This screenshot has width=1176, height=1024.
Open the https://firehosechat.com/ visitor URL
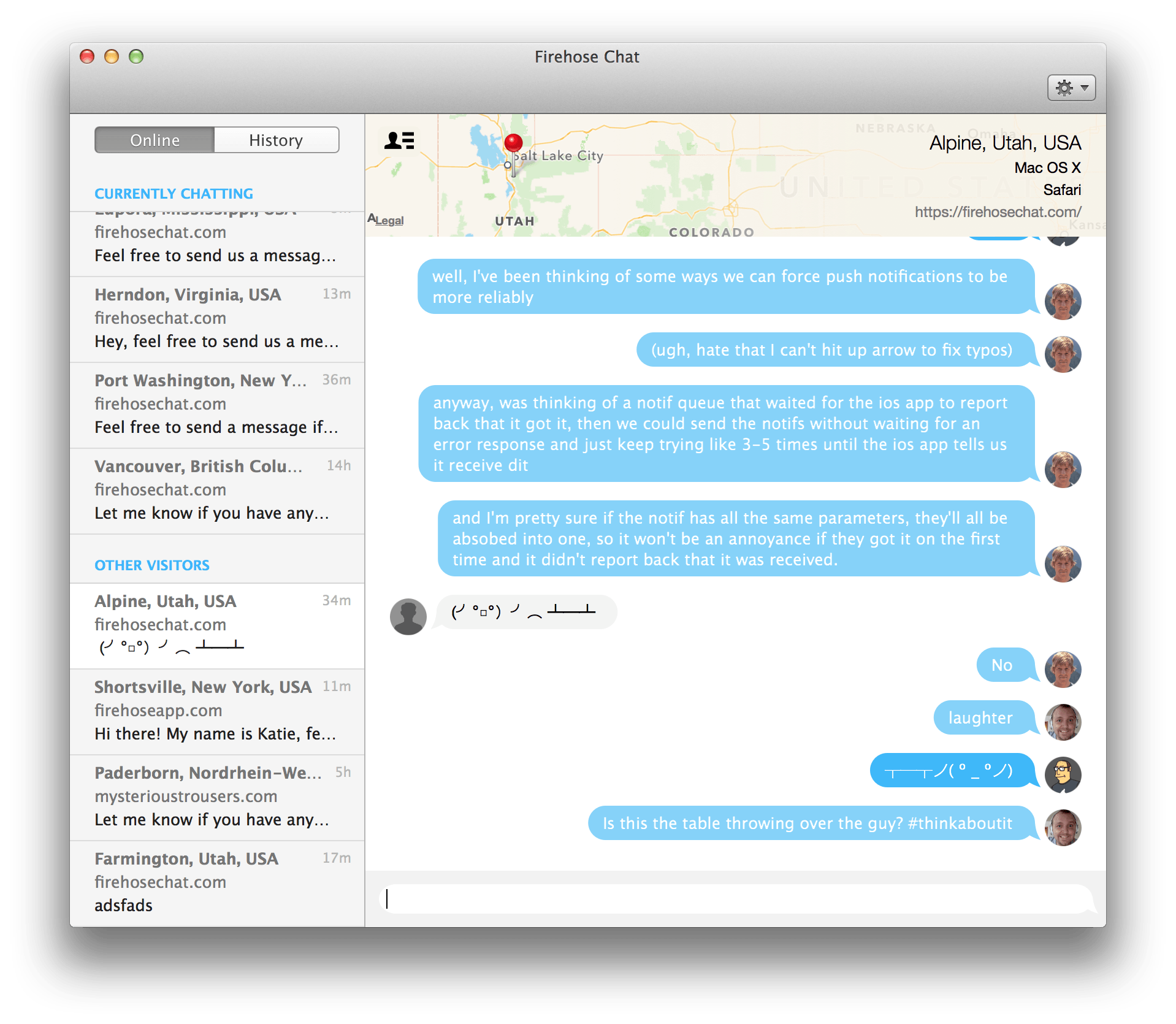[x=998, y=212]
